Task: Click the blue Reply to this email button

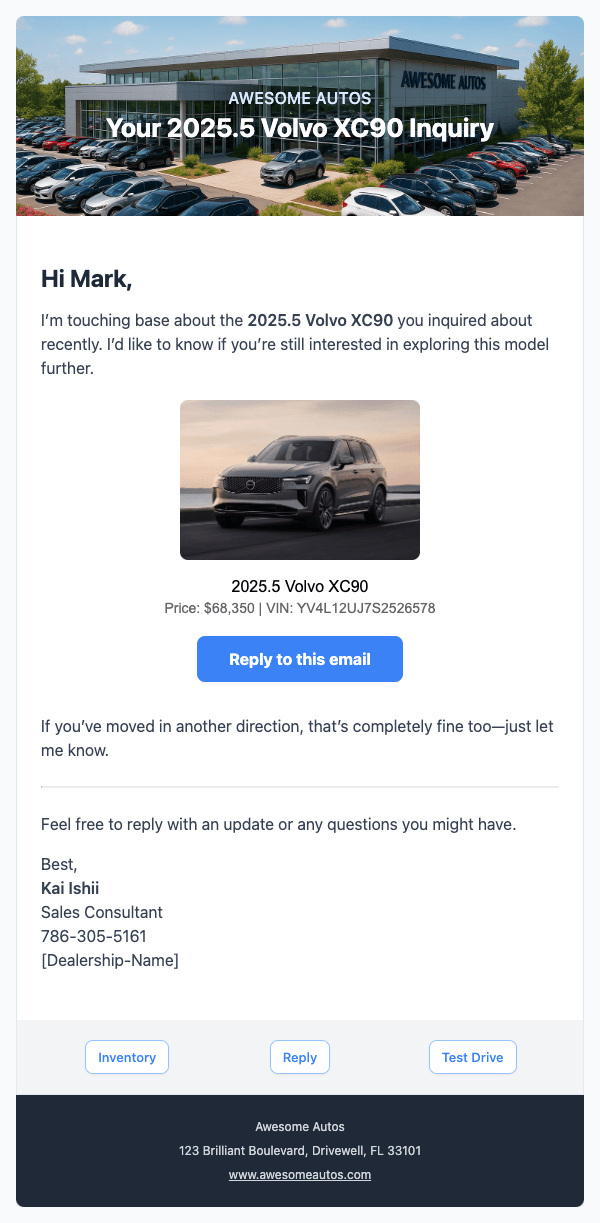Action: click(x=300, y=659)
